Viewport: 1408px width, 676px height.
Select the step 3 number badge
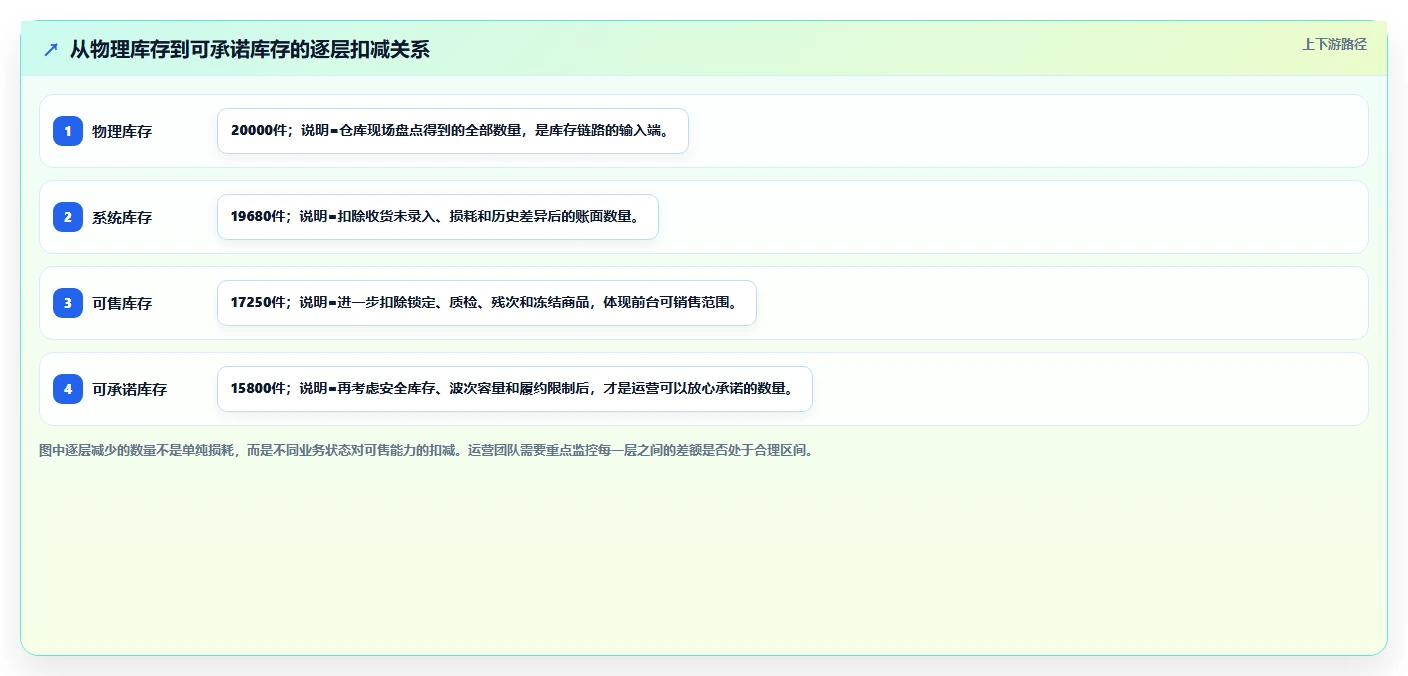(68, 303)
